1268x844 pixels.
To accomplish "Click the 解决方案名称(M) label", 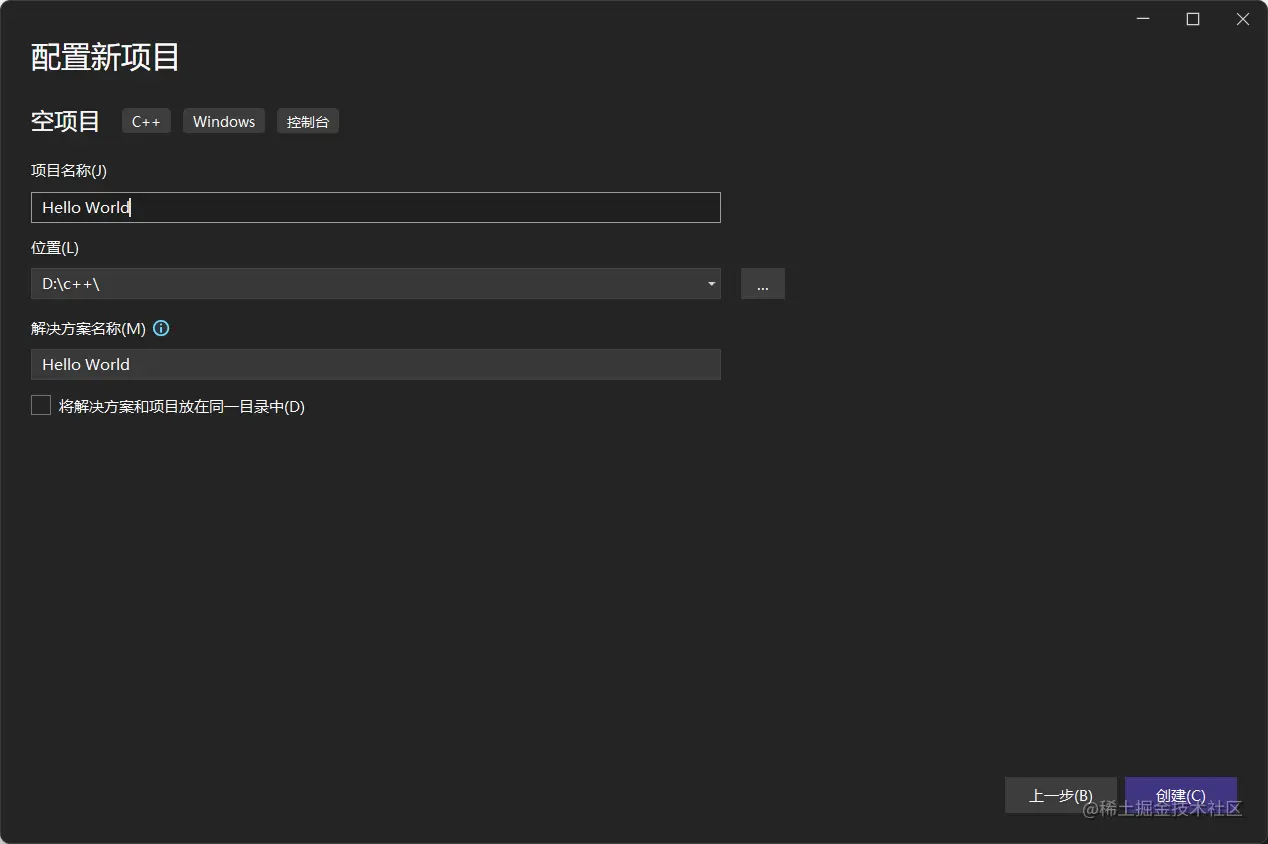I will click(x=89, y=328).
